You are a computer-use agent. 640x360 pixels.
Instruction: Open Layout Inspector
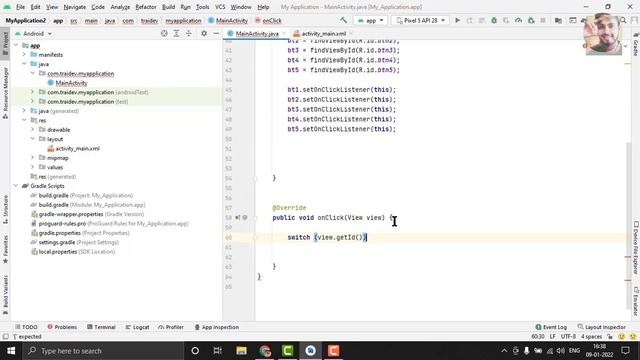pos(602,327)
